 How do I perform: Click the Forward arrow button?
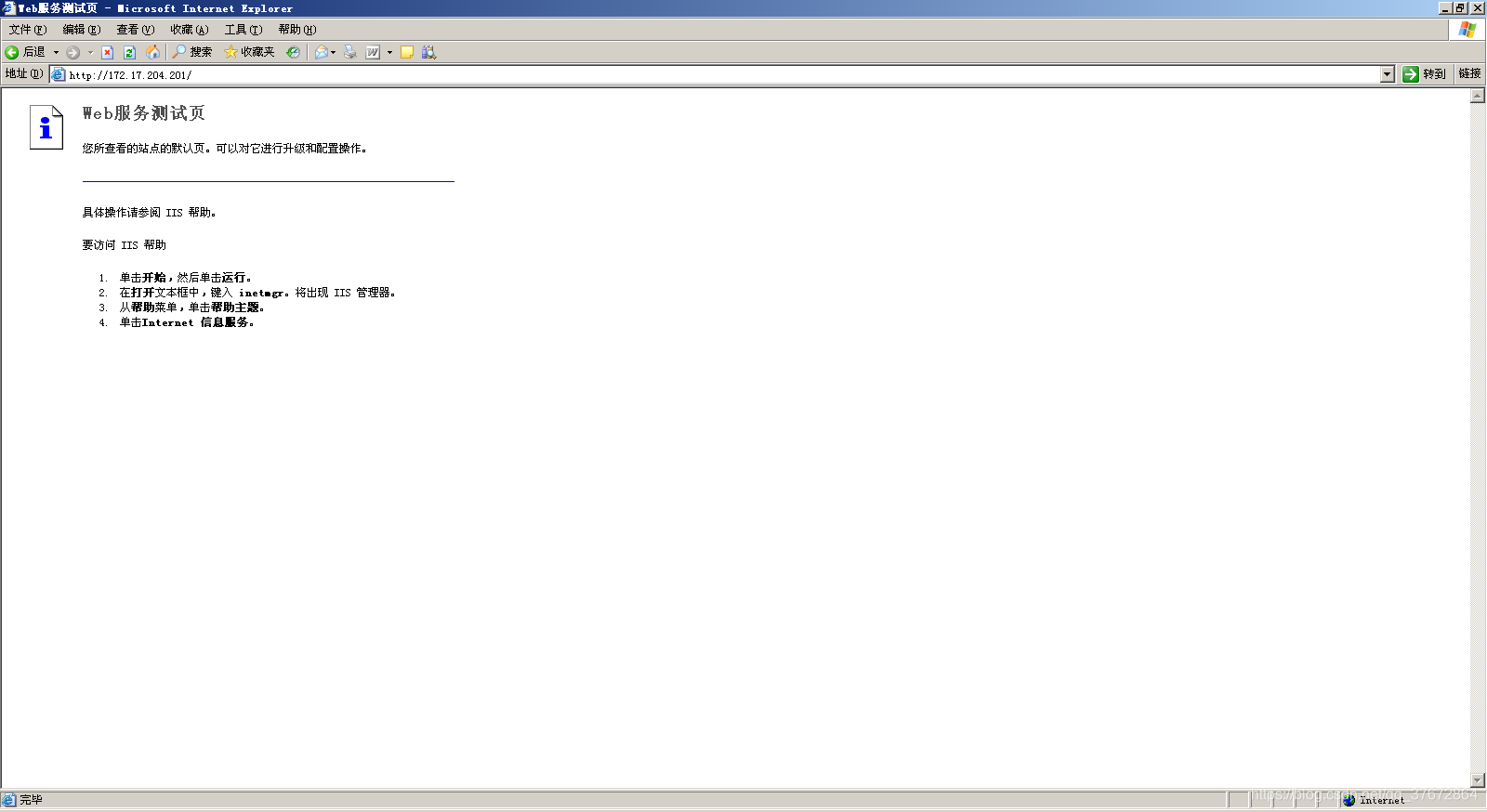(72, 52)
